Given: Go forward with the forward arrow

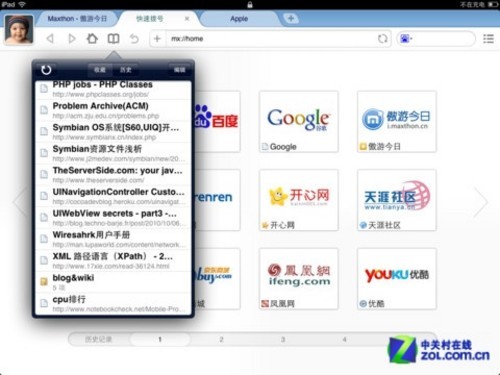Looking at the screenshot, I should tap(71, 39).
